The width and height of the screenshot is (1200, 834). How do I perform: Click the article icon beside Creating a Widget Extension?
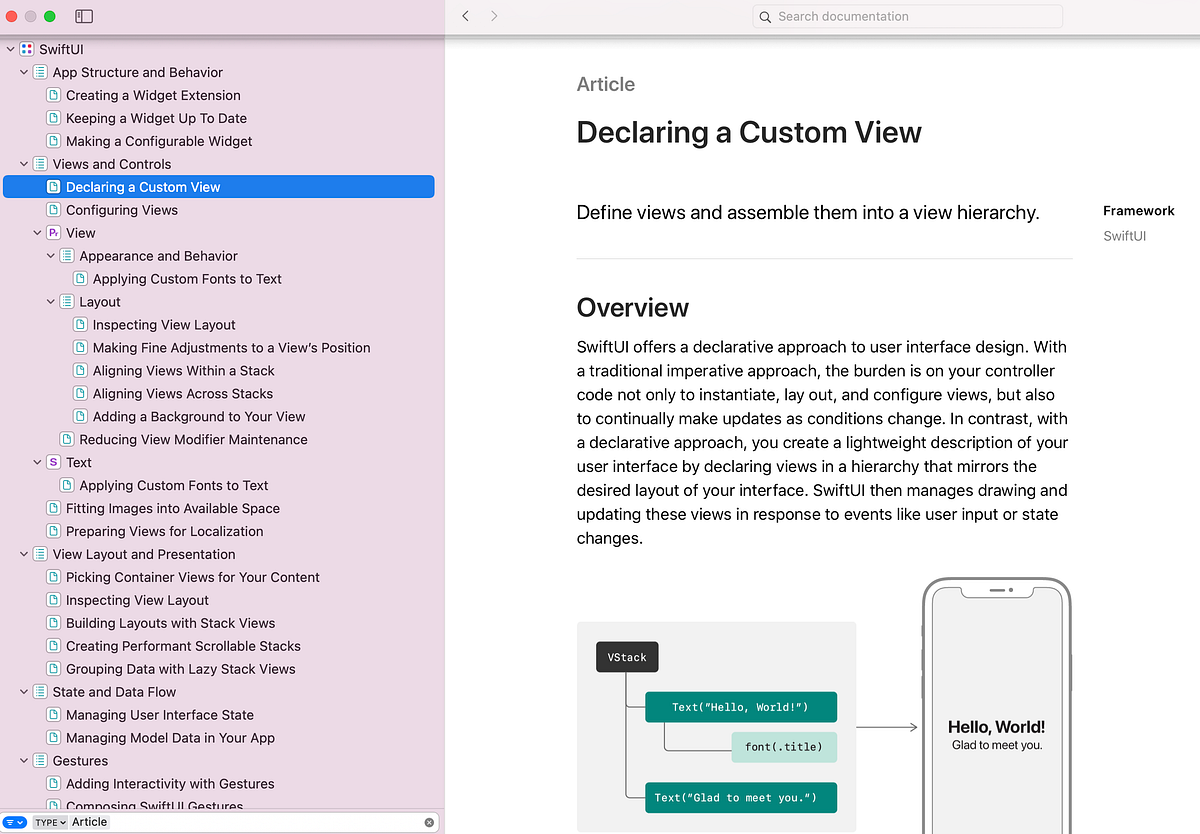(x=52, y=95)
